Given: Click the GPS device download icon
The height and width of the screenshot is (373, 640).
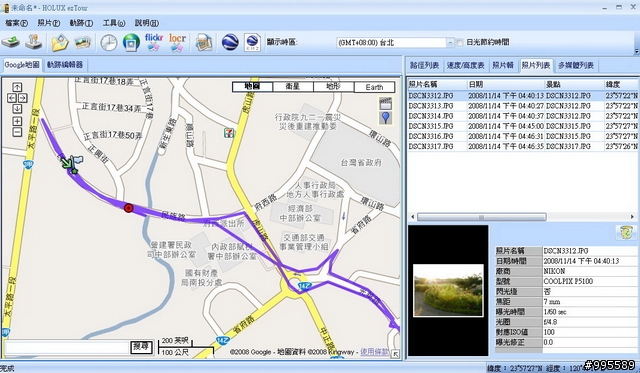Looking at the screenshot, I should coord(10,42).
